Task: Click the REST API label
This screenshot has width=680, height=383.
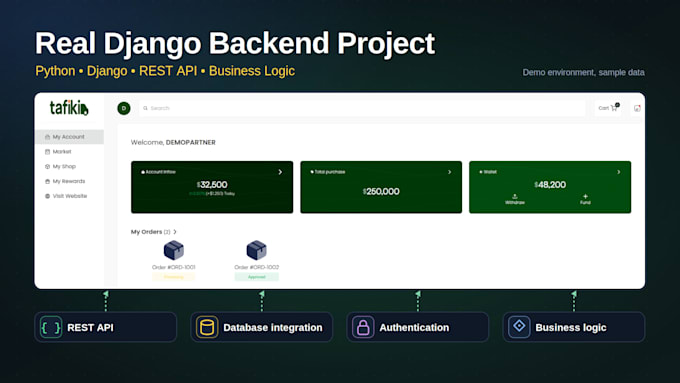Action: click(90, 327)
